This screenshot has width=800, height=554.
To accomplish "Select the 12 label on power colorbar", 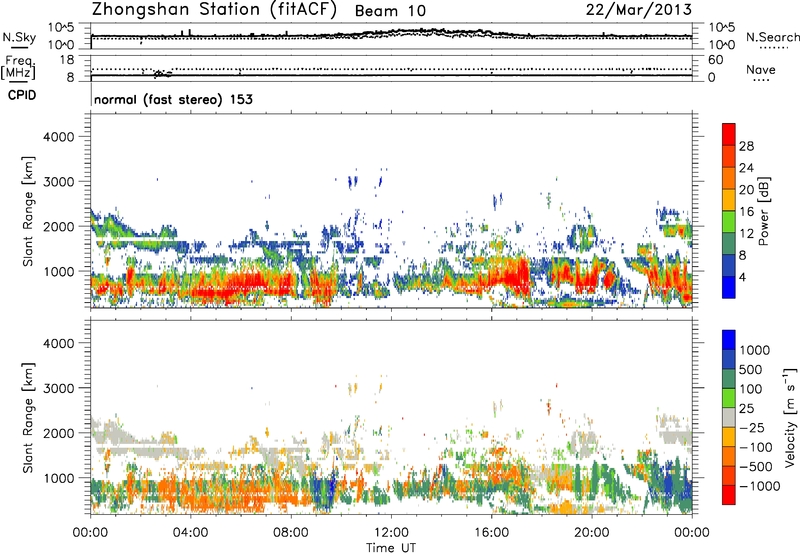I will [746, 234].
